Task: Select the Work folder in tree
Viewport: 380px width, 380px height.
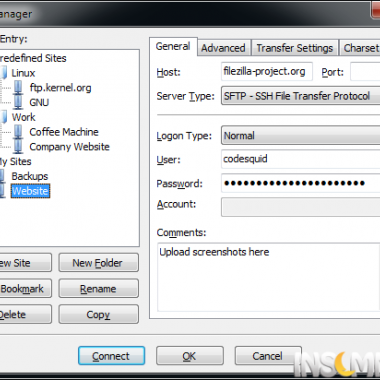Action: [x=23, y=117]
